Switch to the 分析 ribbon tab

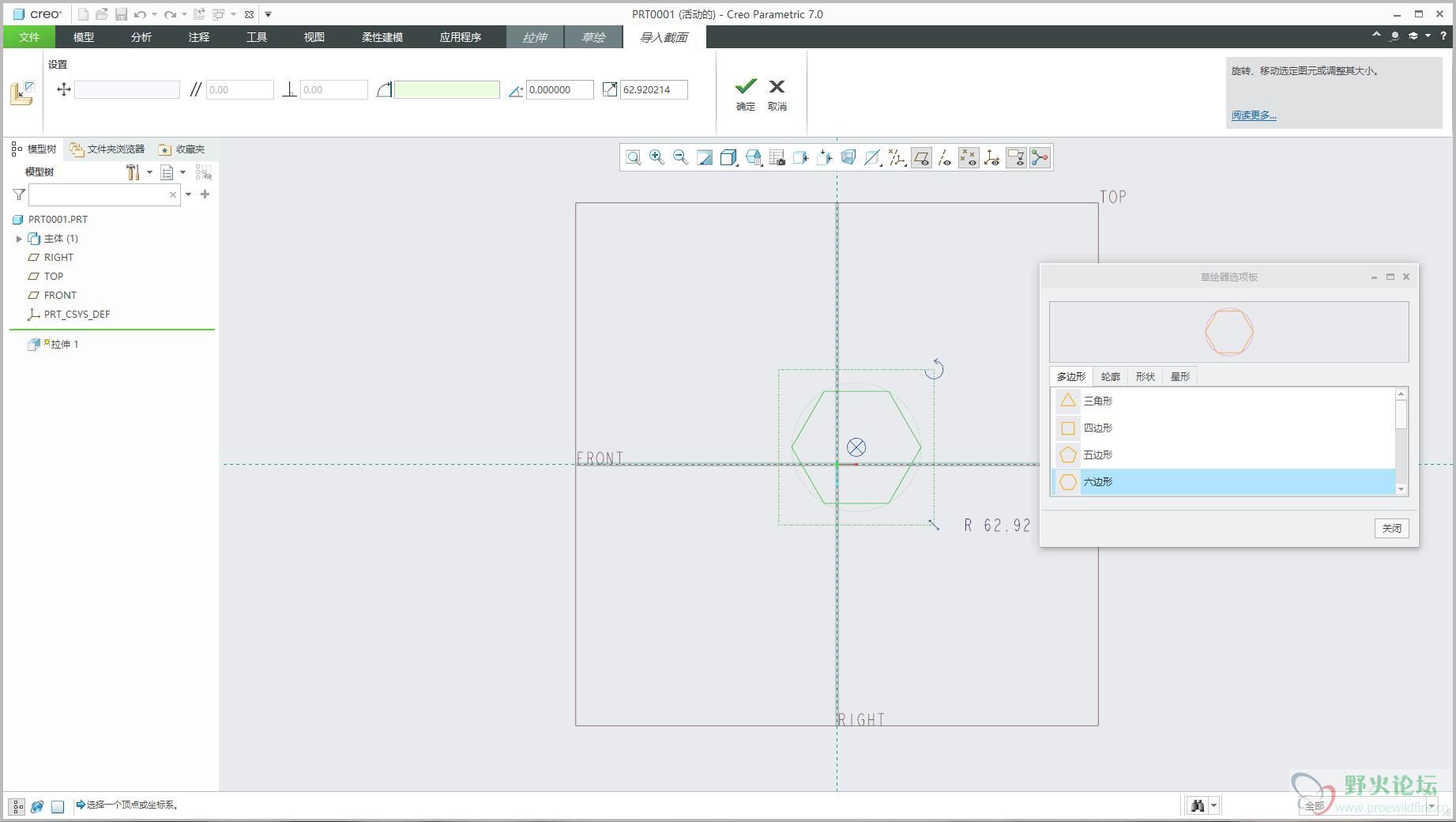click(141, 37)
